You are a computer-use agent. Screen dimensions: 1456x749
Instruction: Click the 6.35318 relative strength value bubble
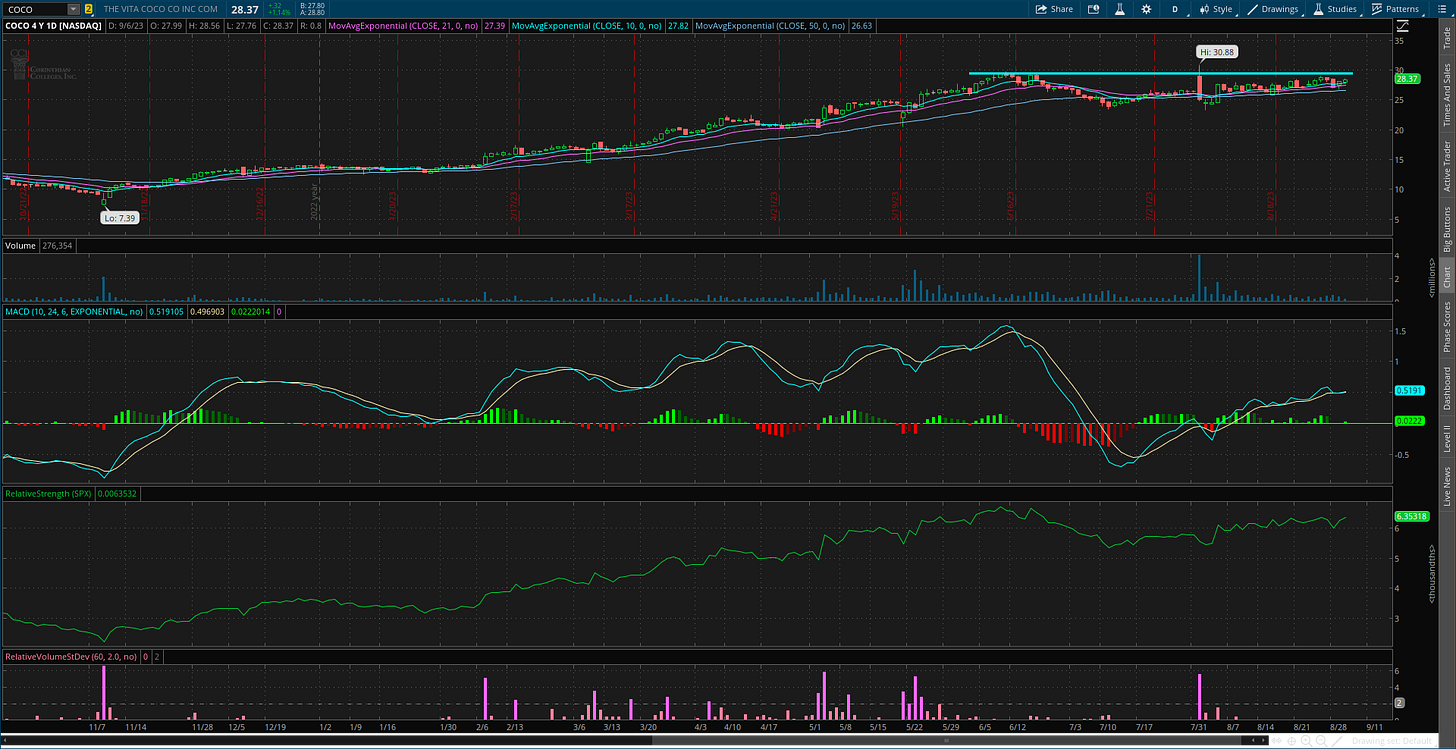[x=1410, y=516]
